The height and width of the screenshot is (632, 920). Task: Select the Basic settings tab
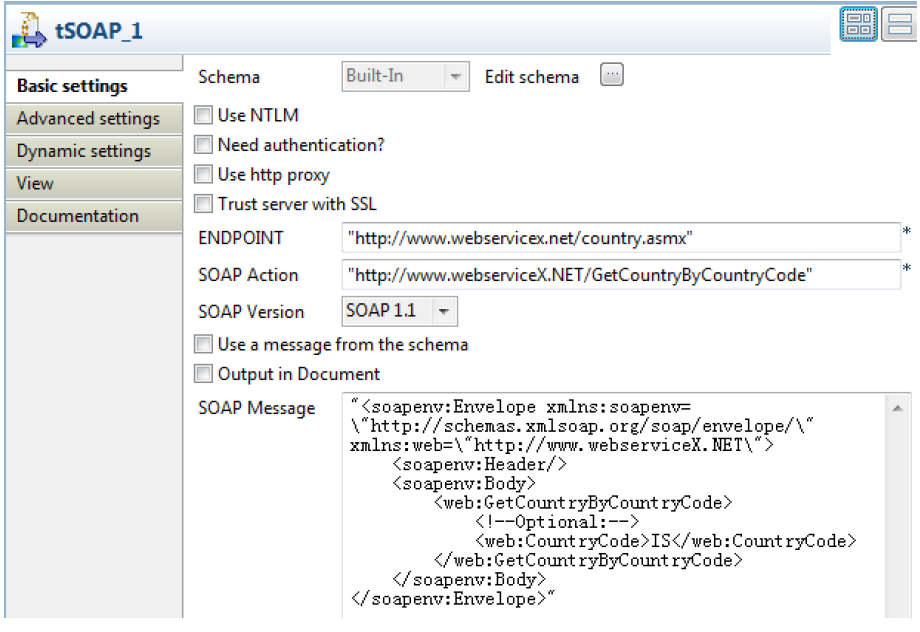pos(72,86)
